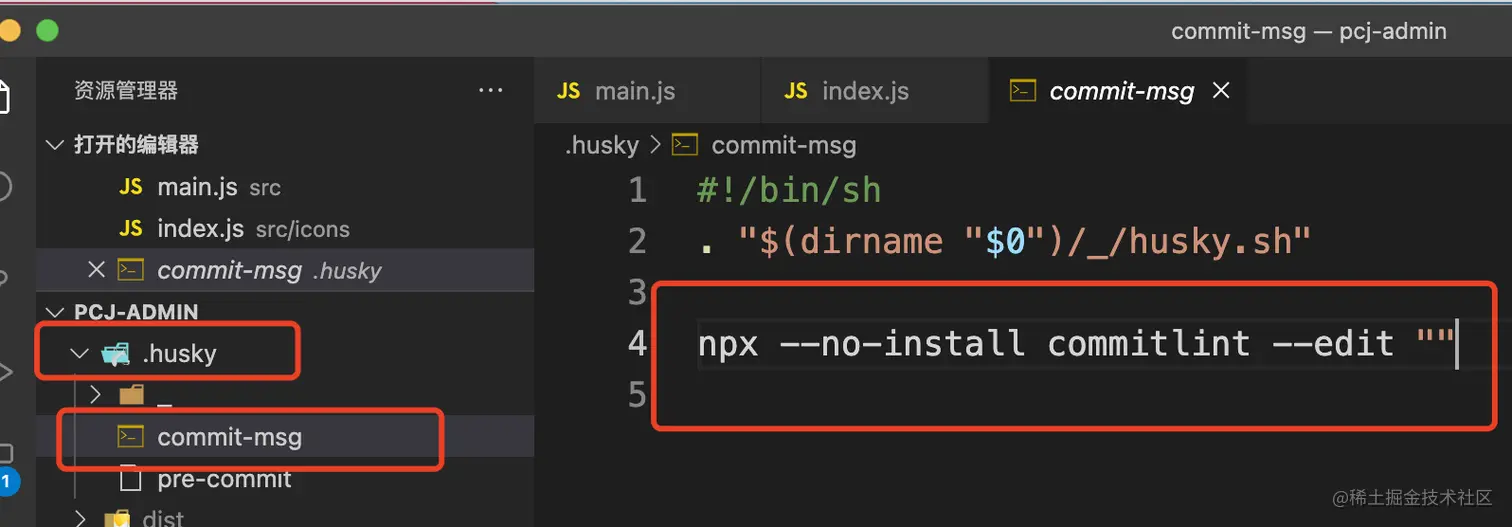Close commit-msg in open editors list
Viewport: 1512px width, 527px height.
96,270
